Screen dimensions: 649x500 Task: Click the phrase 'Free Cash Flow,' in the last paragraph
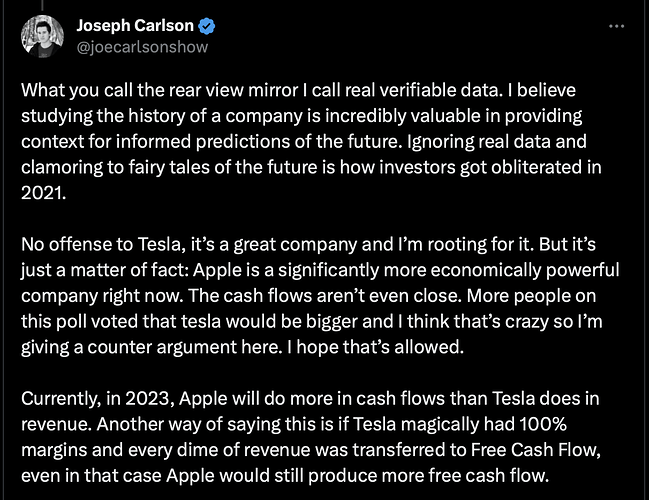click(x=536, y=450)
